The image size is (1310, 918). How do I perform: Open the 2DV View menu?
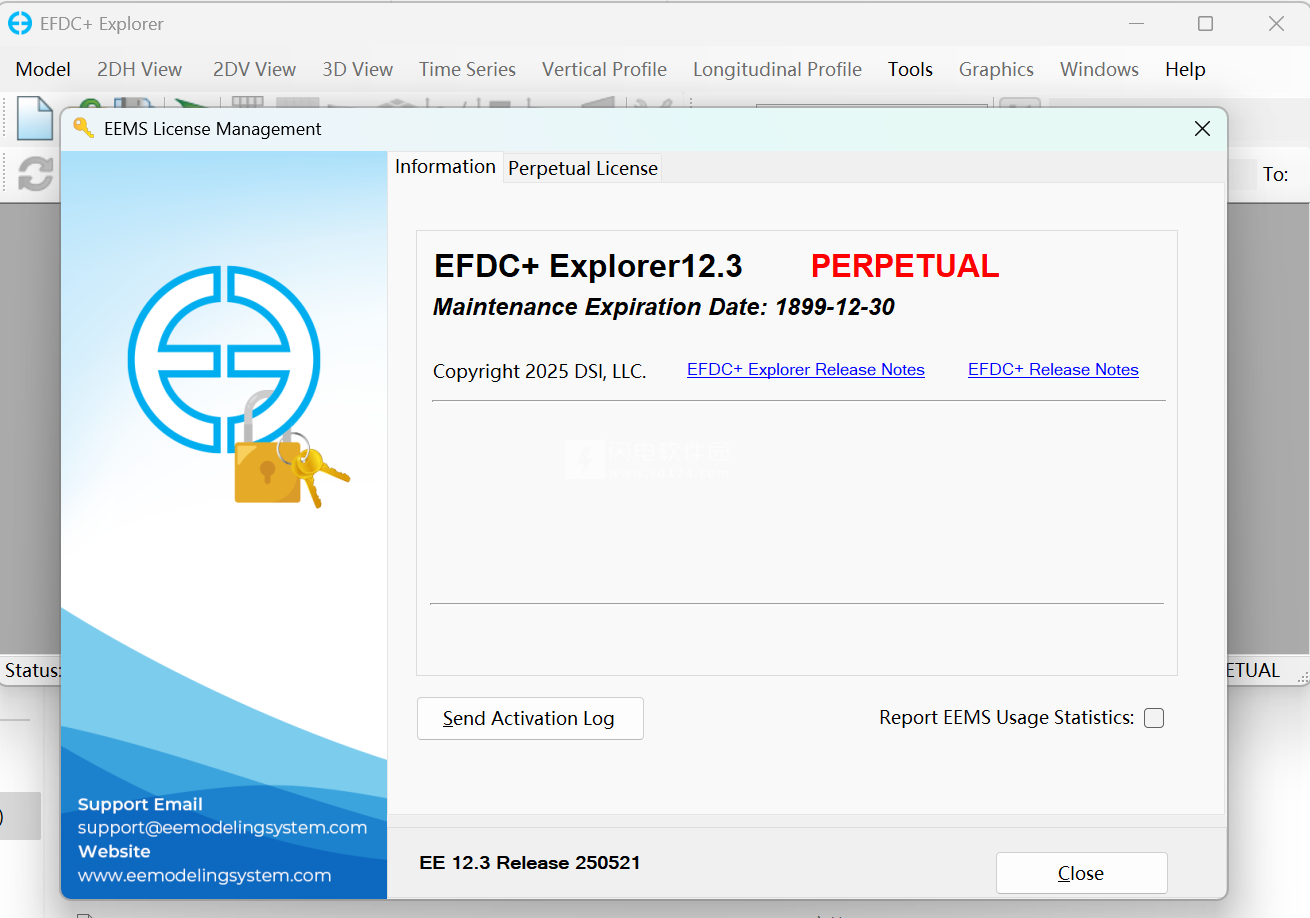254,69
